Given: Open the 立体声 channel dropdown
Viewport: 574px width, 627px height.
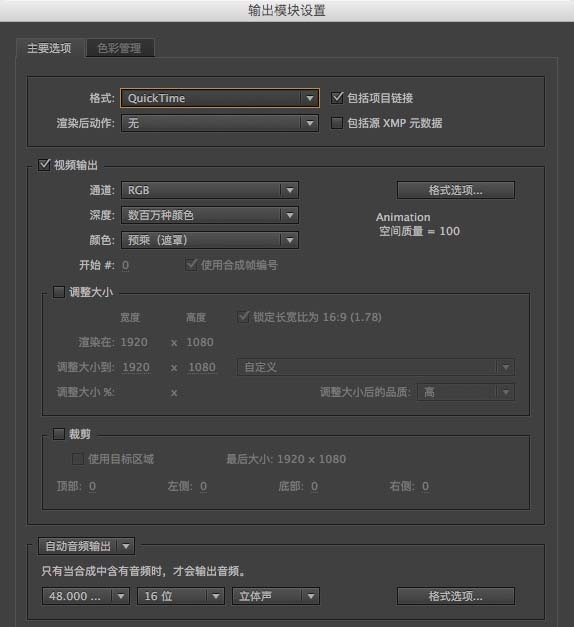Looking at the screenshot, I should (276, 596).
